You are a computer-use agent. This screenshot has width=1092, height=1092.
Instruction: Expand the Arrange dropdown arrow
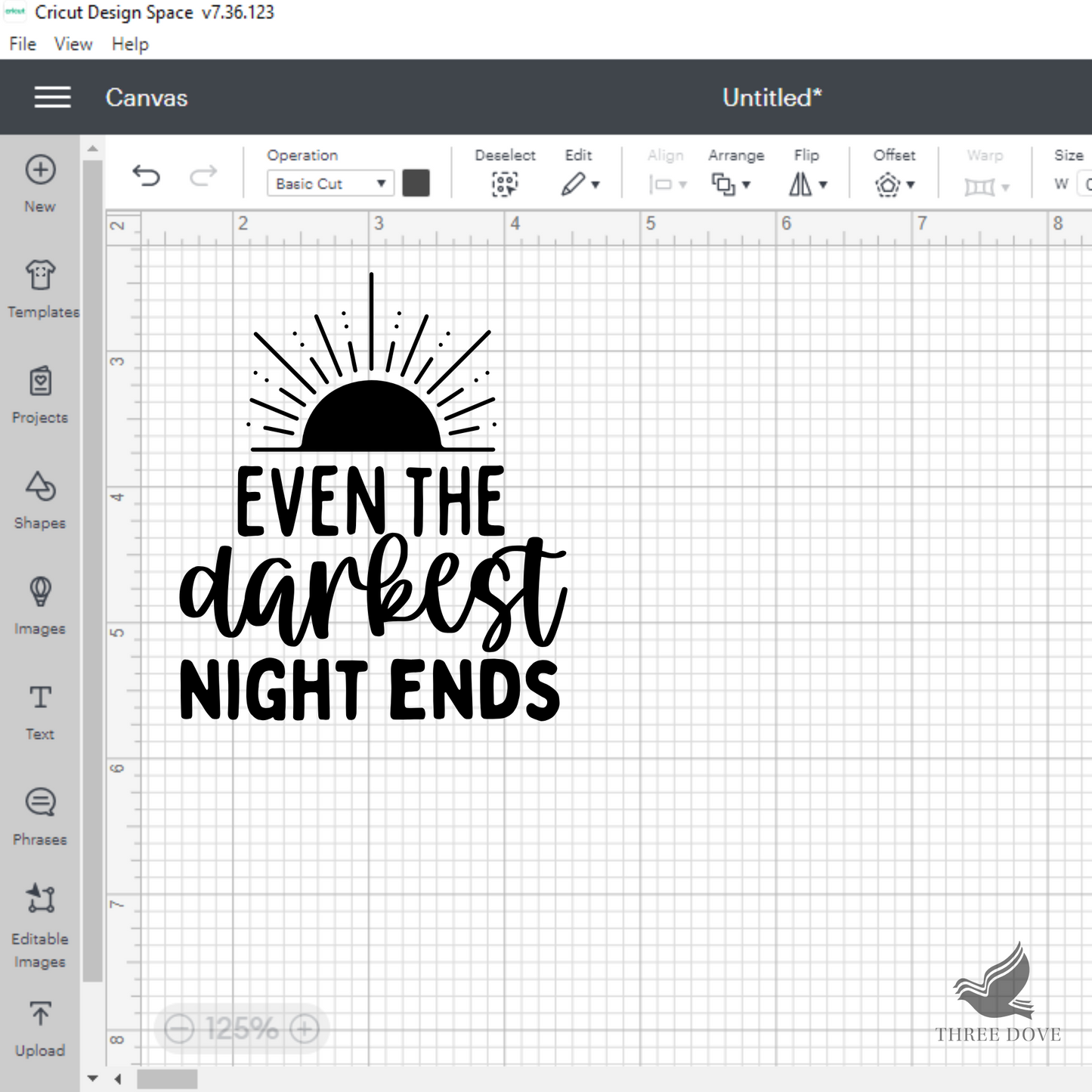746,185
